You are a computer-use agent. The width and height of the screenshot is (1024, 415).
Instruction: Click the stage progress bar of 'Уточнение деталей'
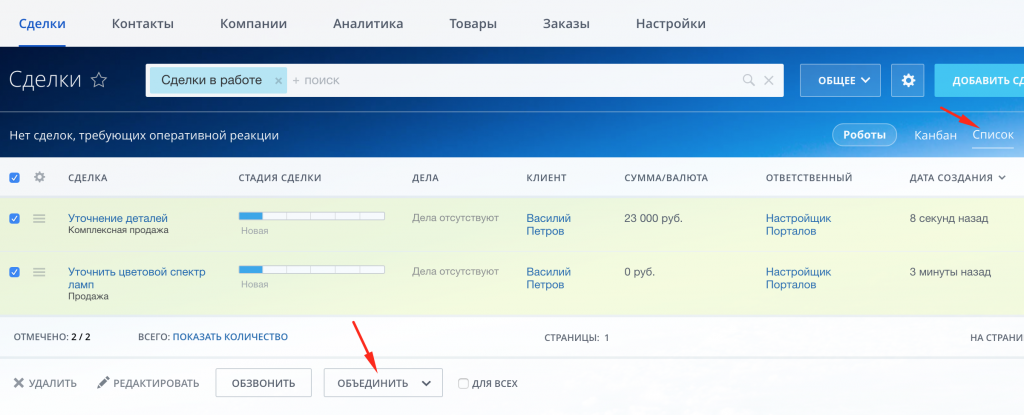coord(312,216)
